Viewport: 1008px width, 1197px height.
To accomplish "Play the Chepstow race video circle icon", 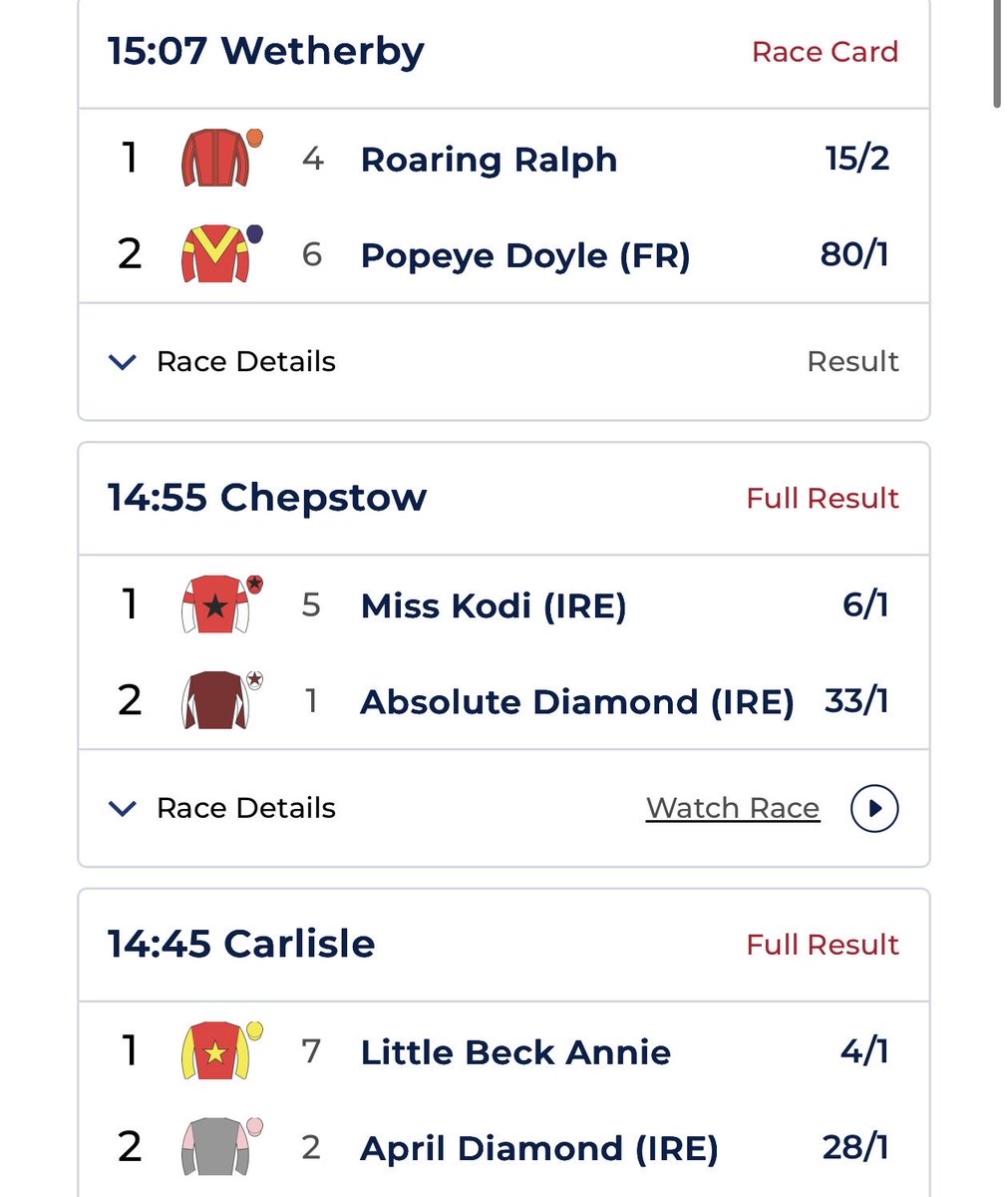I will 874,808.
